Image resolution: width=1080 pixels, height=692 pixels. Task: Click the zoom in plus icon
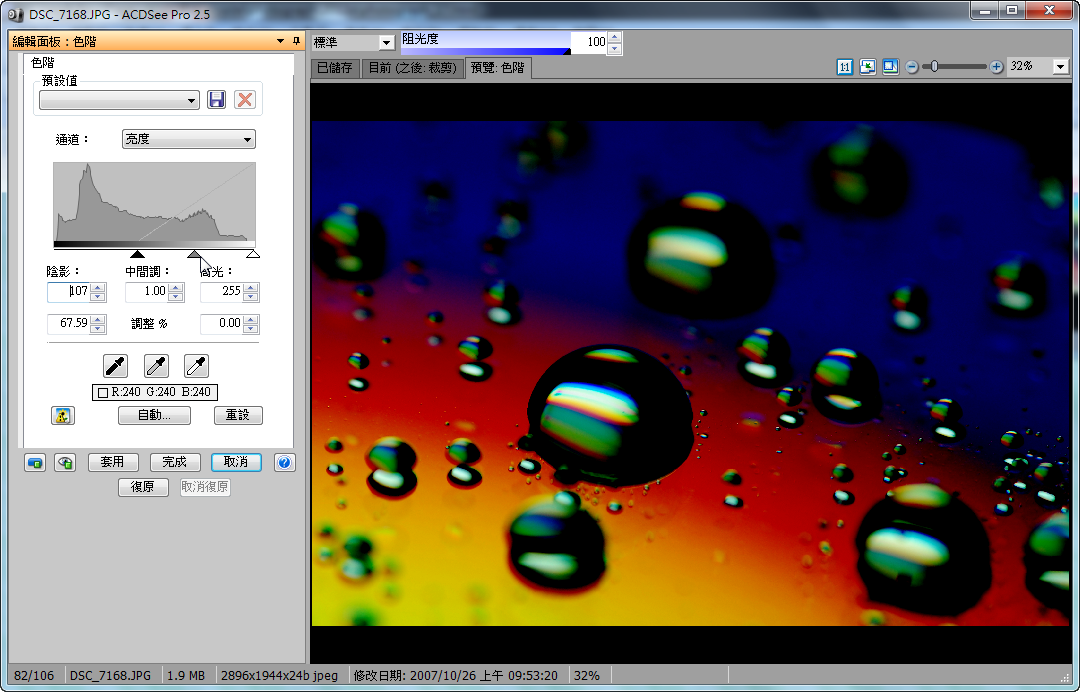coord(996,67)
